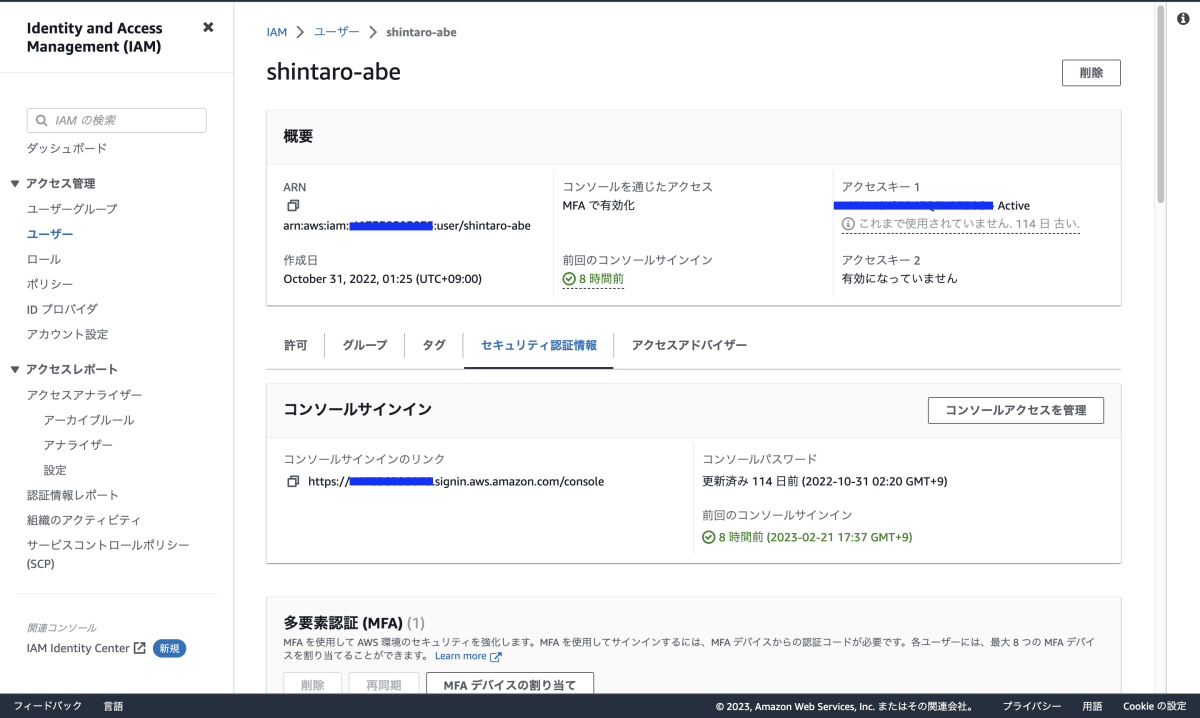
Task: Click info icon beside access key last-used text
Action: [848, 224]
